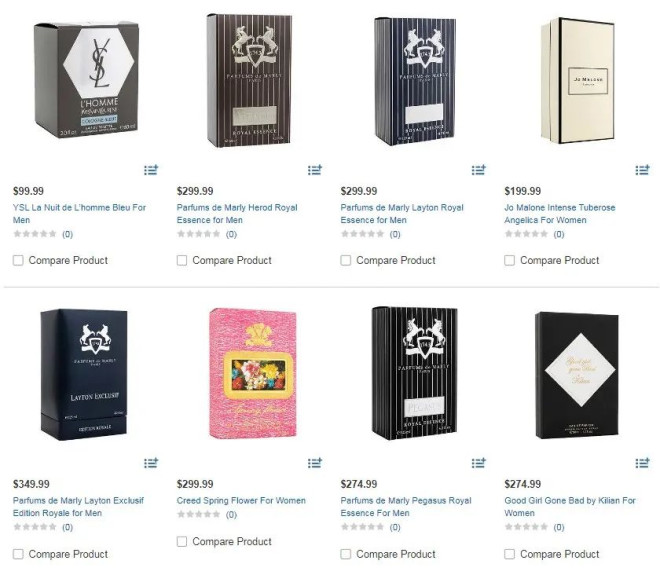Select Compare Product for Layton Exclusif Edition Royale
The height and width of the screenshot is (575, 660).
tap(18, 554)
